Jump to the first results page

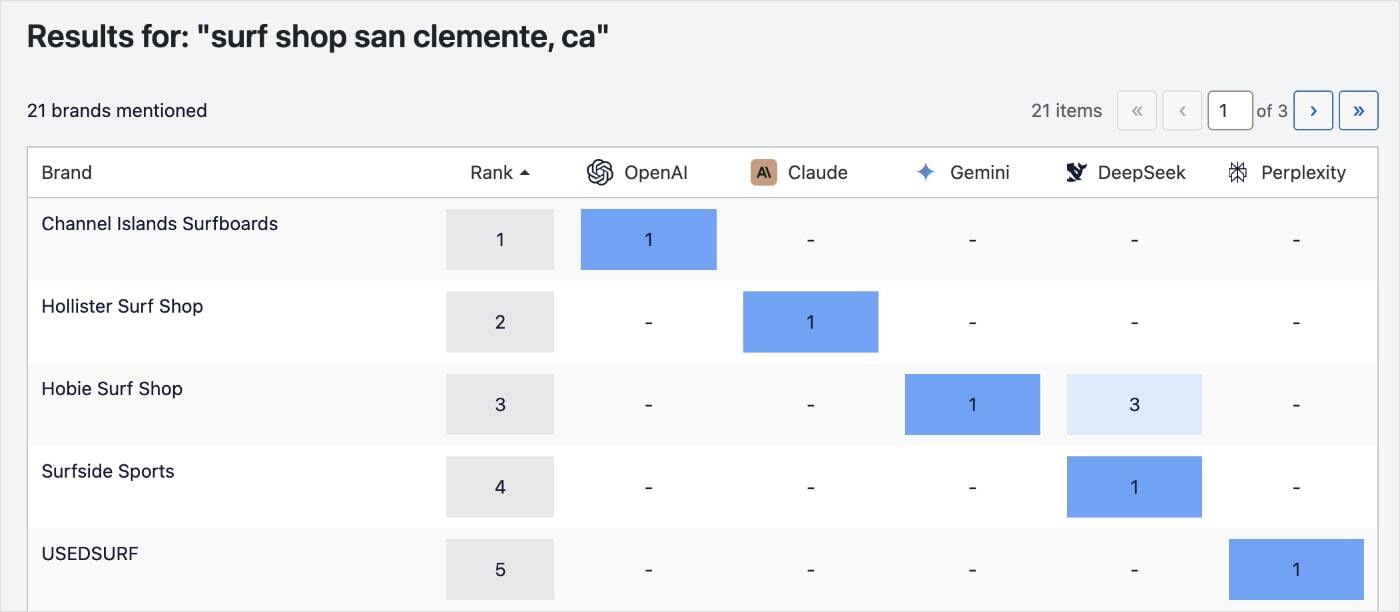point(1137,111)
